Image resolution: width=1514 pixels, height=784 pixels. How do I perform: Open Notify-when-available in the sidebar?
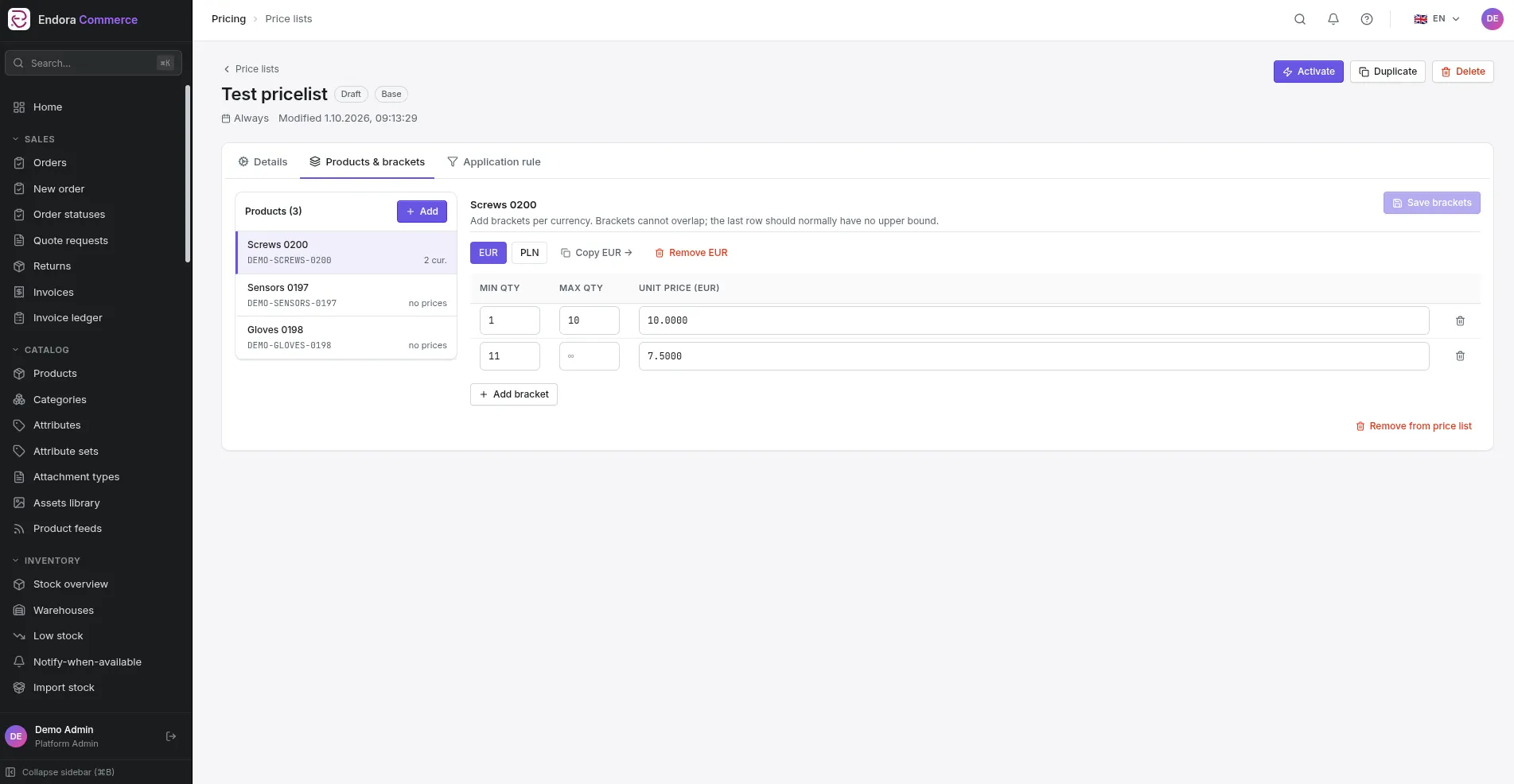[x=88, y=662]
